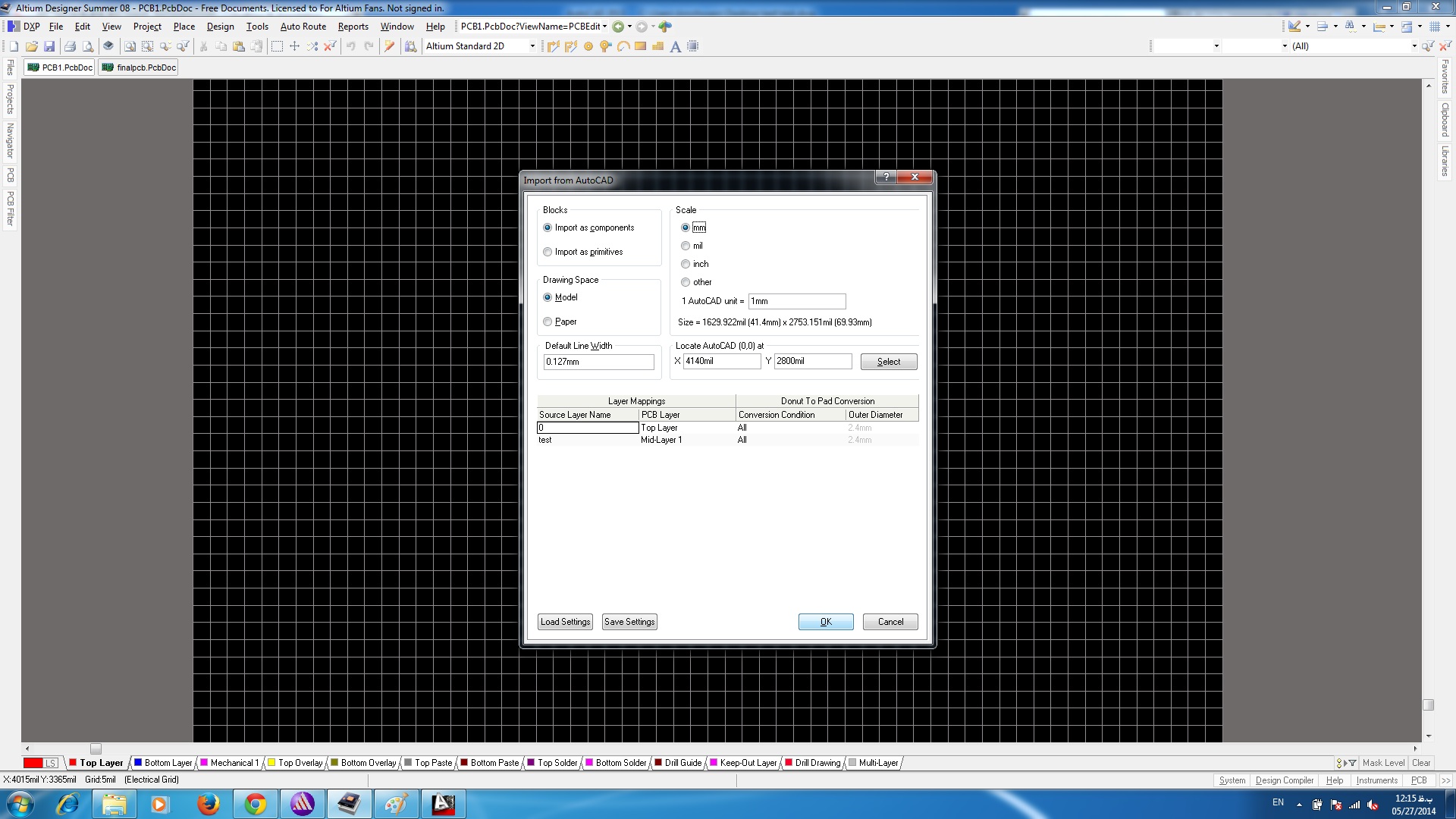Click the Load Settings button
This screenshot has width=1456, height=819.
click(565, 622)
